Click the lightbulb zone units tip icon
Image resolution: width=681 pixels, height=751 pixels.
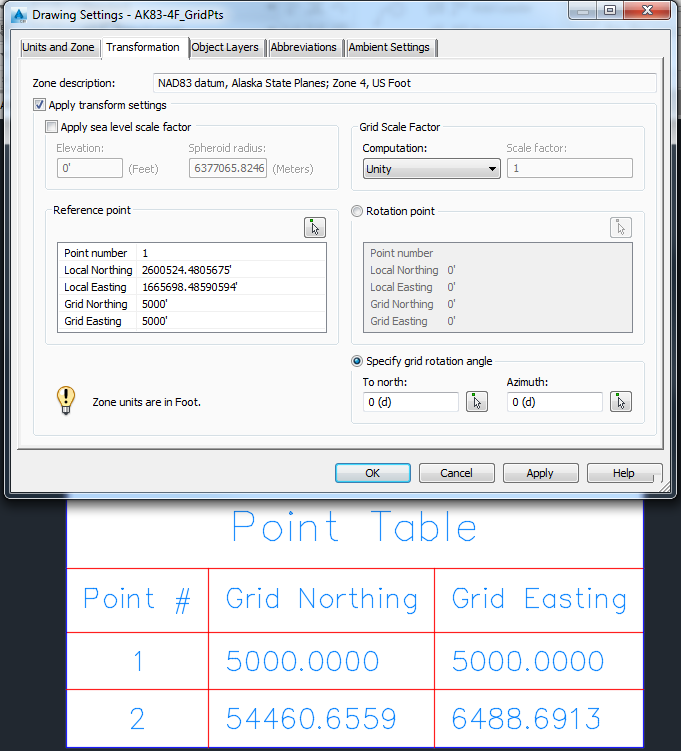coord(66,400)
